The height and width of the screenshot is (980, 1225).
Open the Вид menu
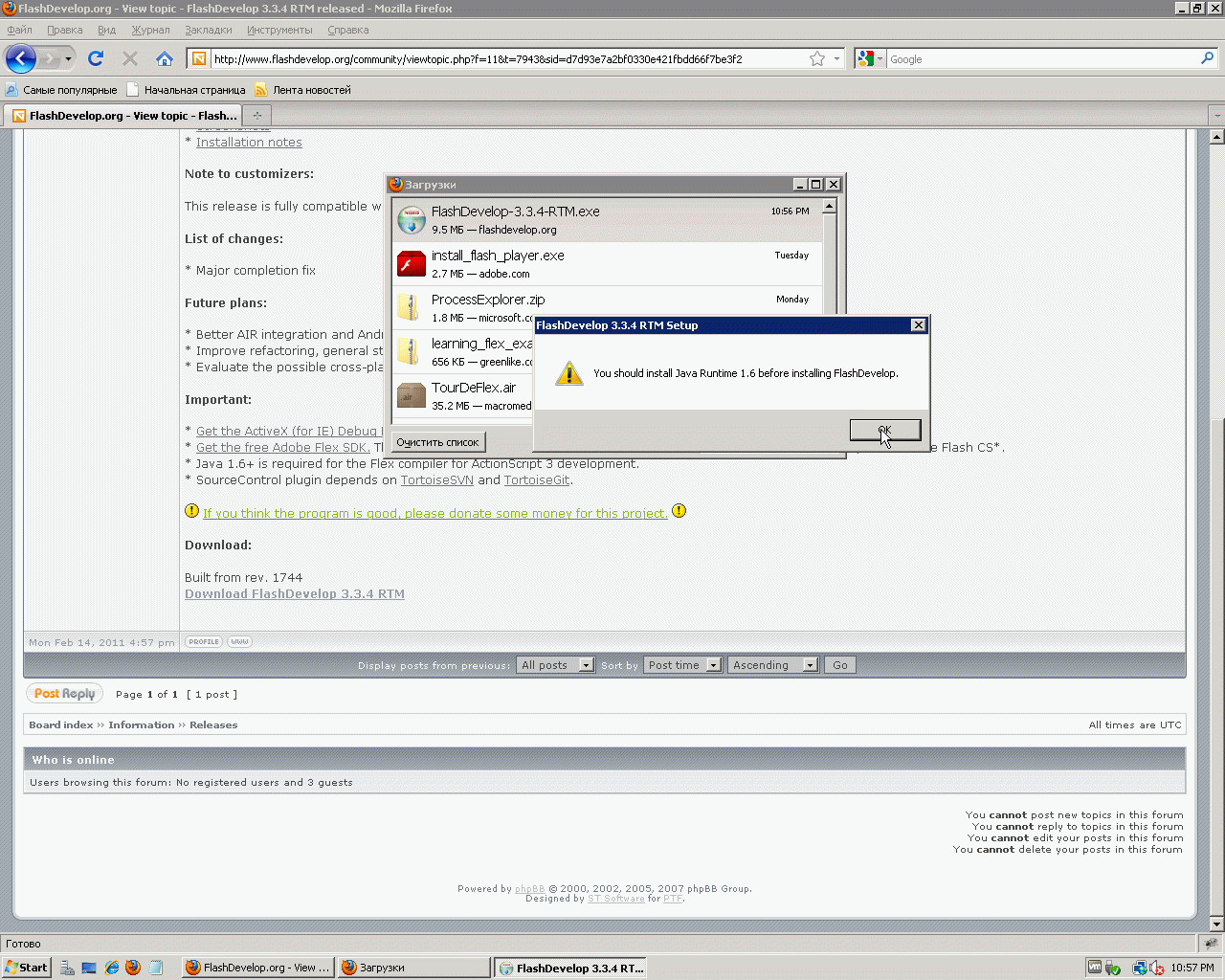tap(106, 30)
